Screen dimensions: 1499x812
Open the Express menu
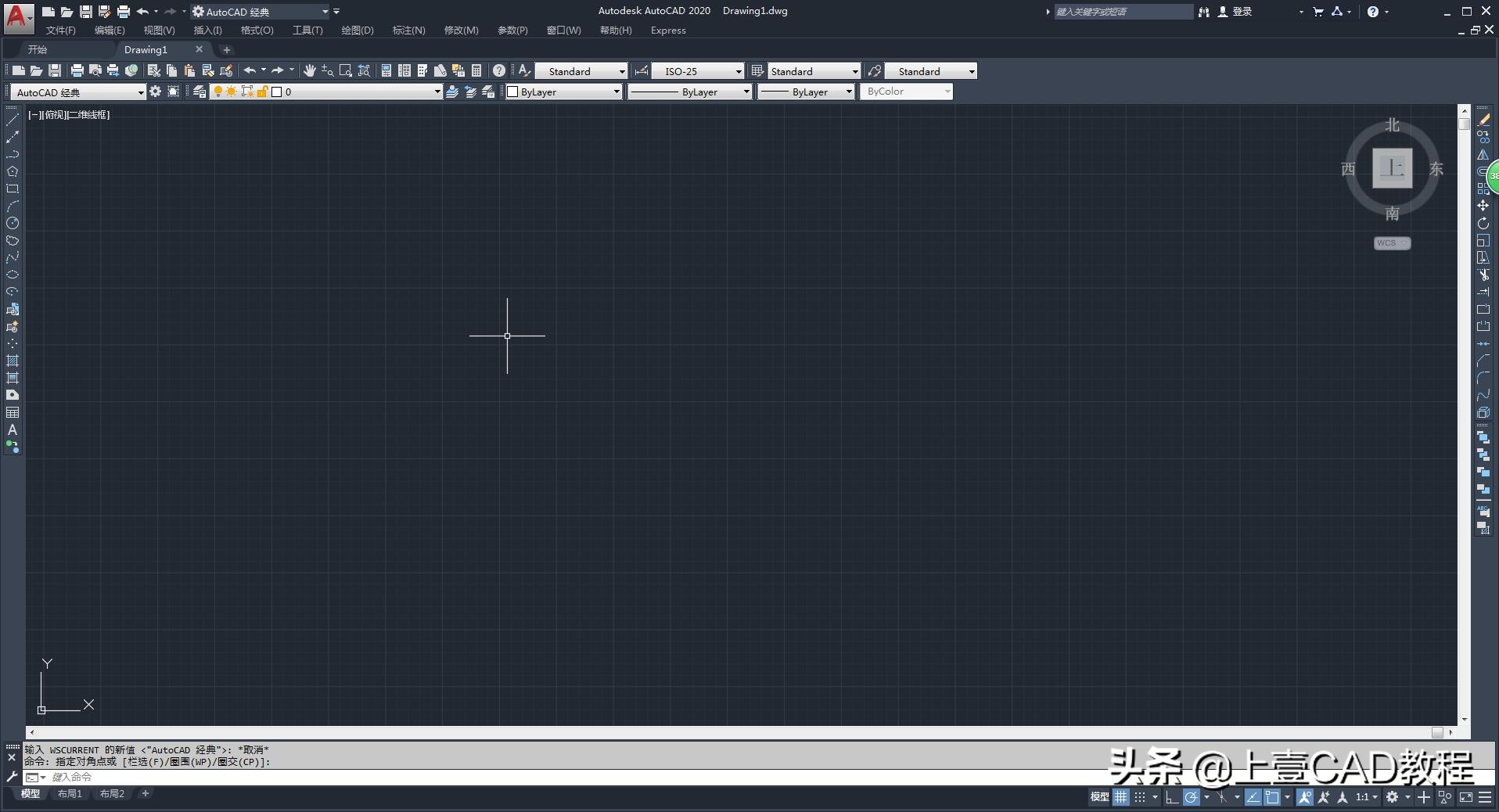coord(668,31)
